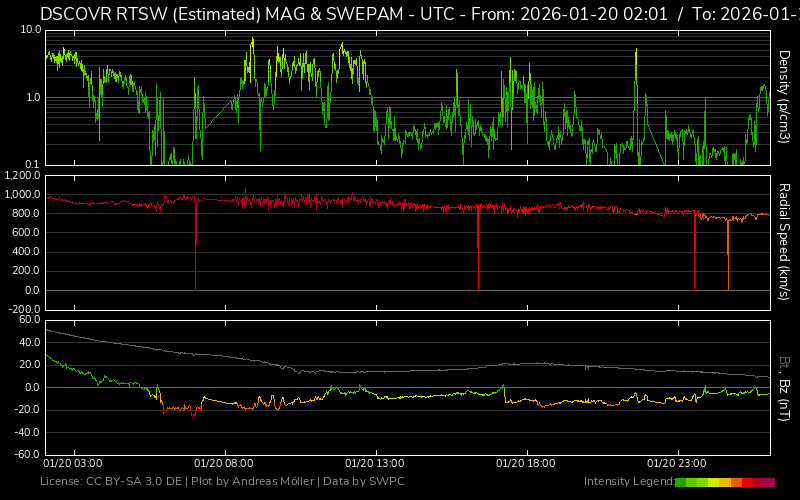Click the Bt, Bz (nT) axis label
The width and height of the screenshot is (800, 500).
pos(785,389)
